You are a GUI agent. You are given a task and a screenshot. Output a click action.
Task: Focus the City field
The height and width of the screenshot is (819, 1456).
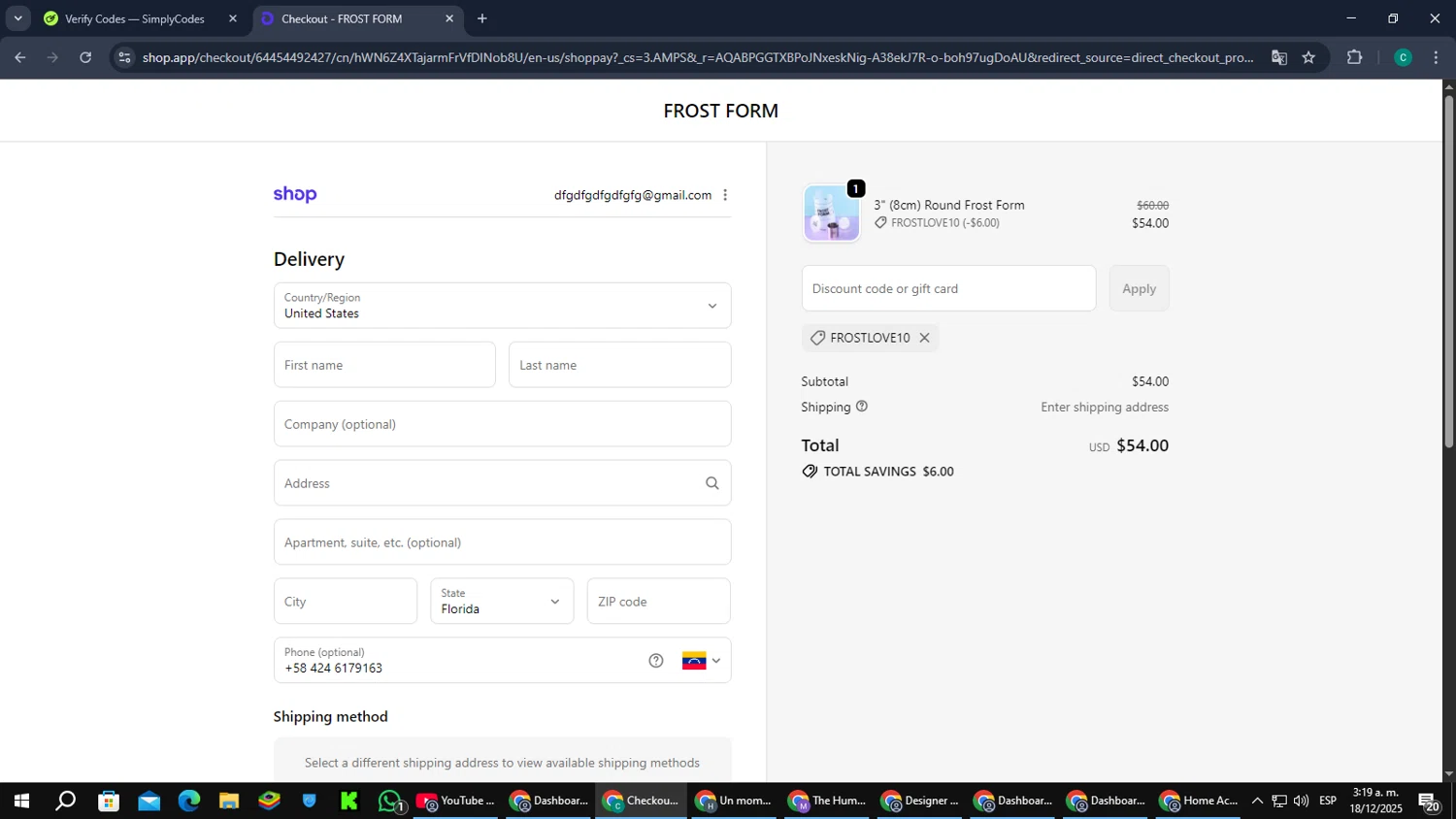pyautogui.click(x=346, y=602)
